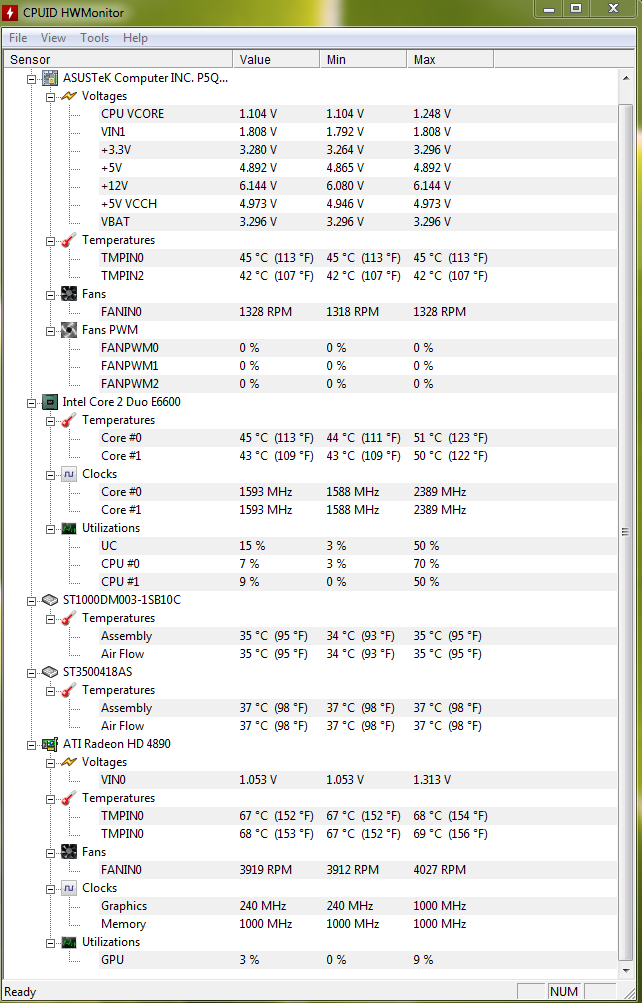Open the View menu

point(53,38)
